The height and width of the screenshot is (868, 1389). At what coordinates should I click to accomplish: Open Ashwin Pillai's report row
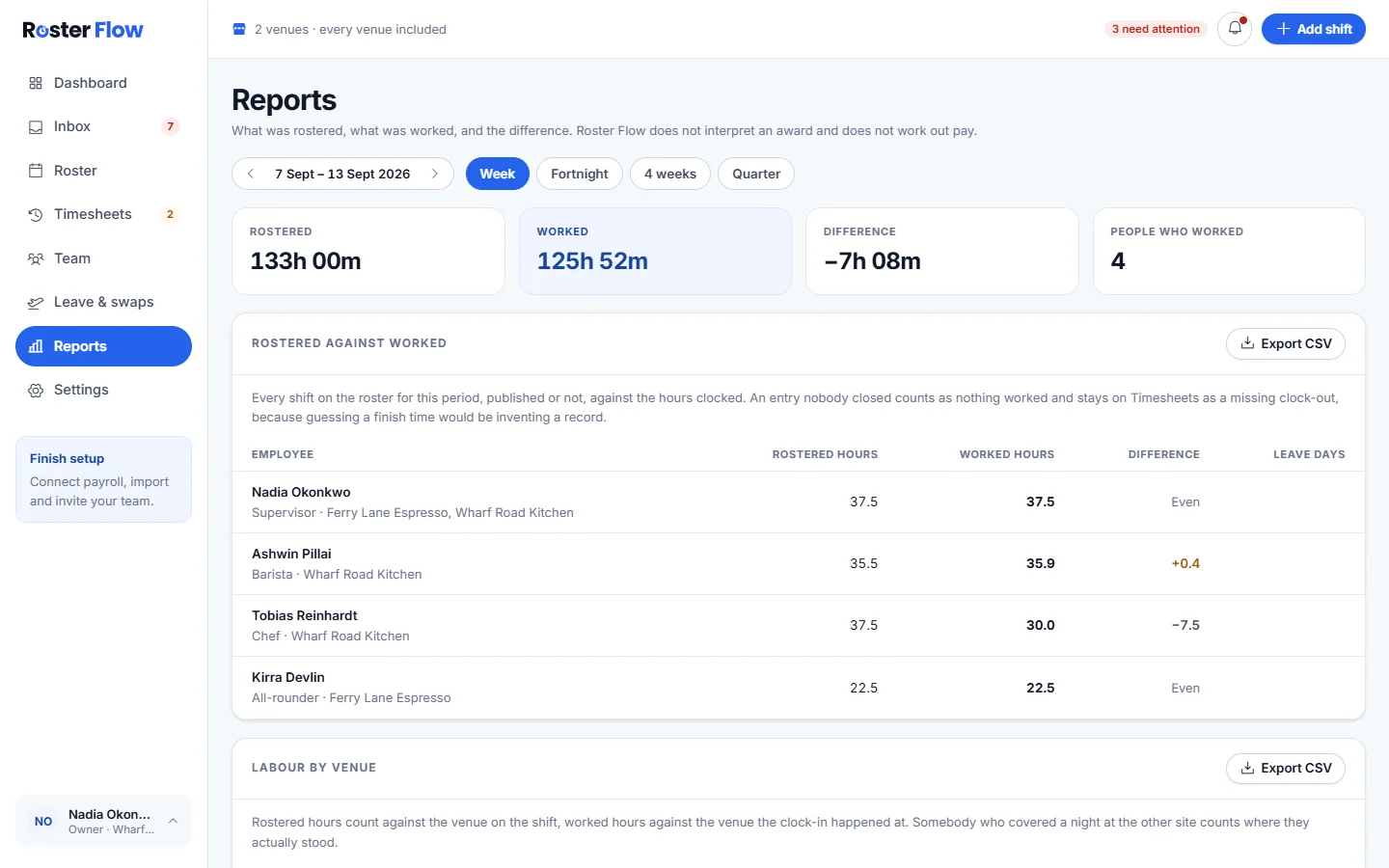[x=799, y=563]
